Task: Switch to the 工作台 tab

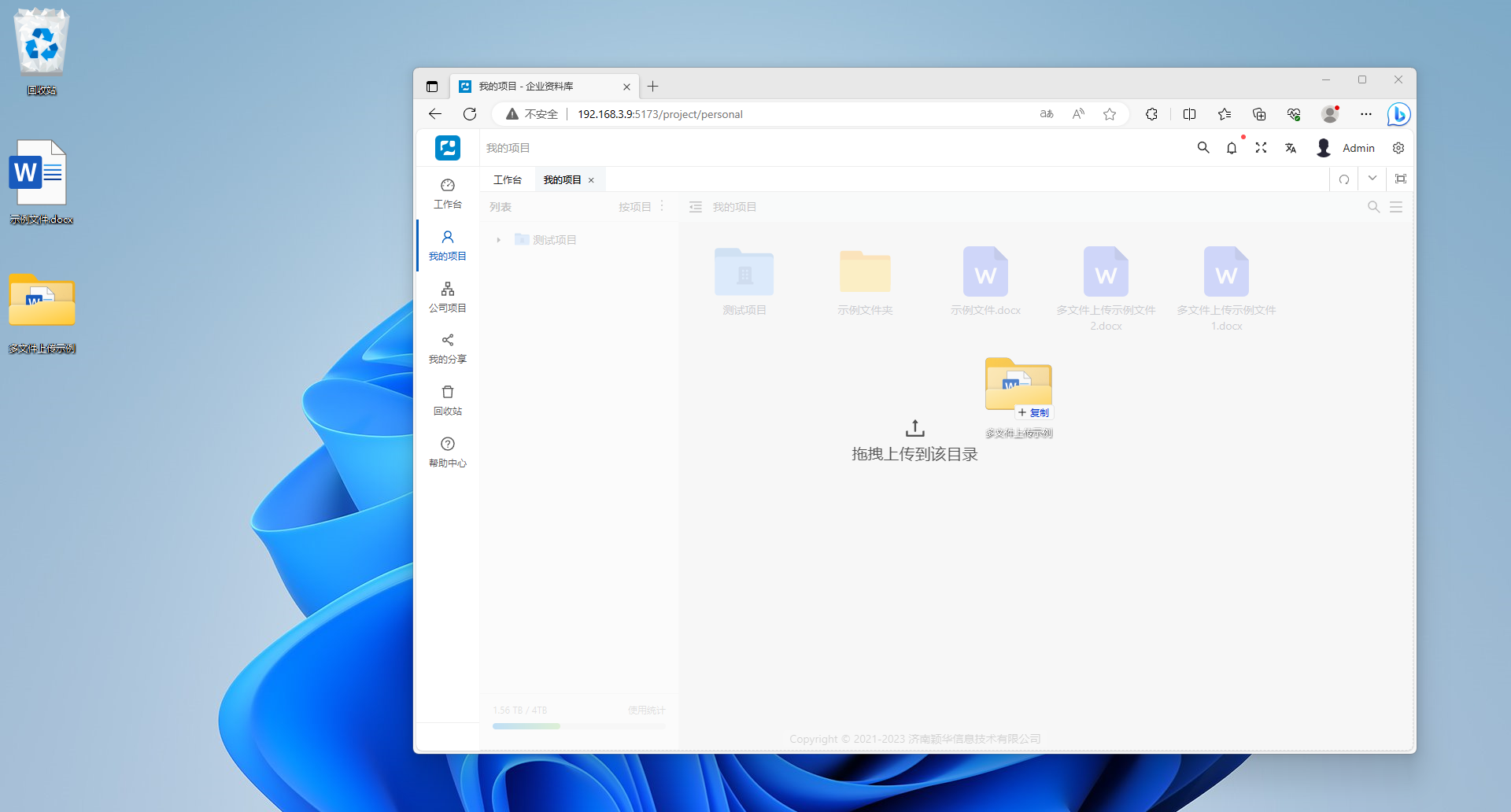Action: pos(508,180)
